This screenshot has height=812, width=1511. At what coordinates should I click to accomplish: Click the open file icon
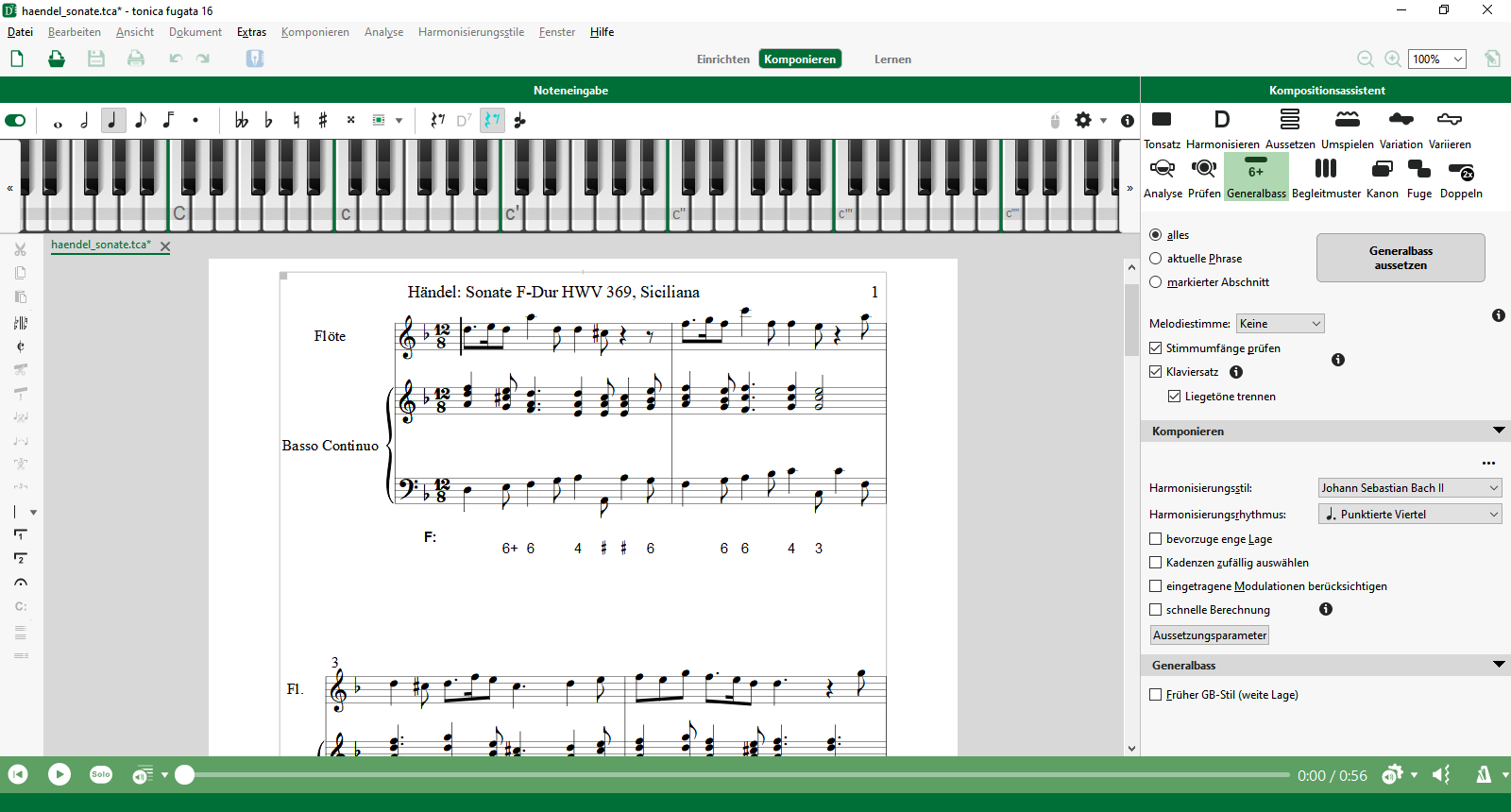pyautogui.click(x=57, y=59)
